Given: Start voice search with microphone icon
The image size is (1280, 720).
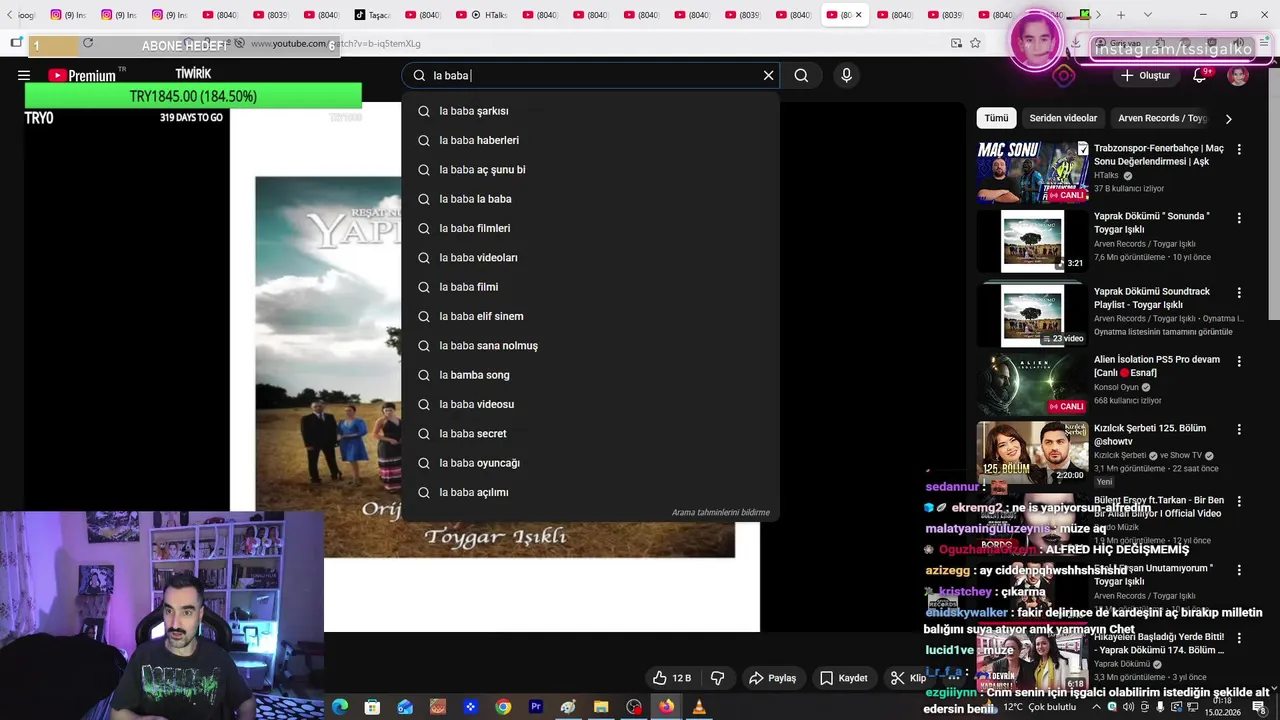Looking at the screenshot, I should [846, 75].
